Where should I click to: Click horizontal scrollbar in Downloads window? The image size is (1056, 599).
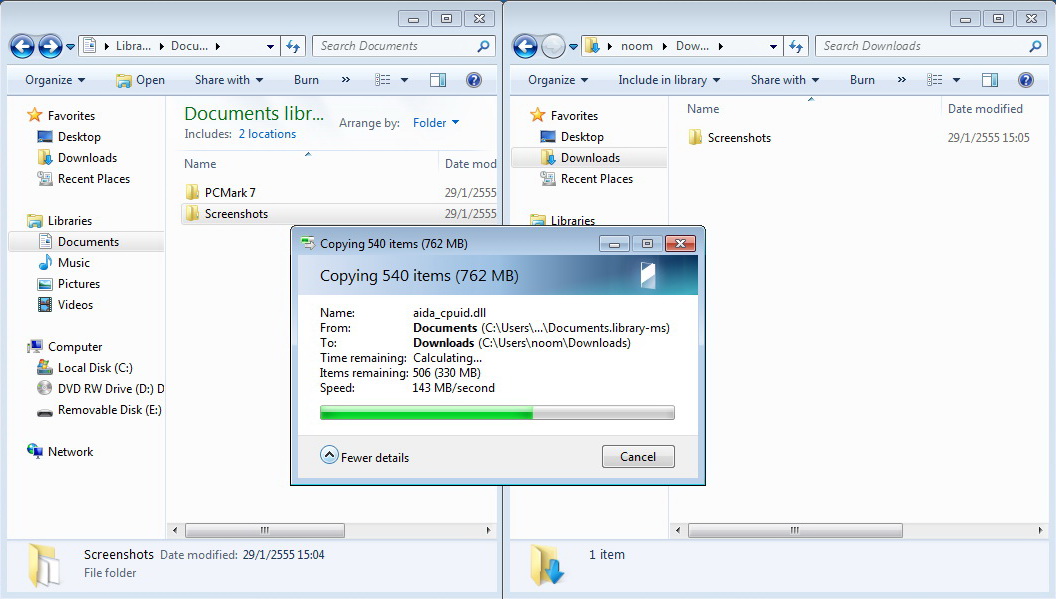(795, 530)
